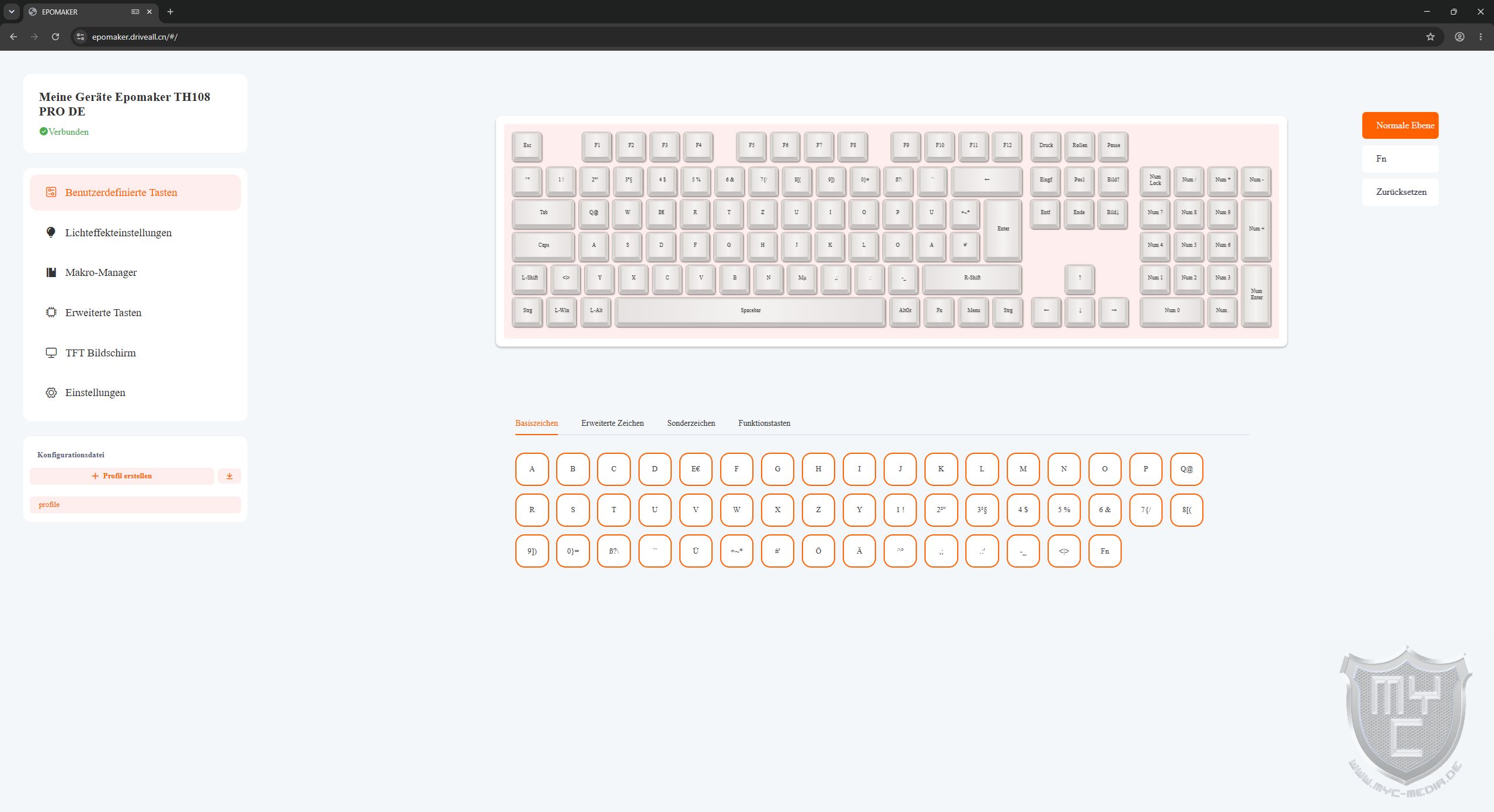Open Erweiterte Tasten in the sidebar

point(135,312)
